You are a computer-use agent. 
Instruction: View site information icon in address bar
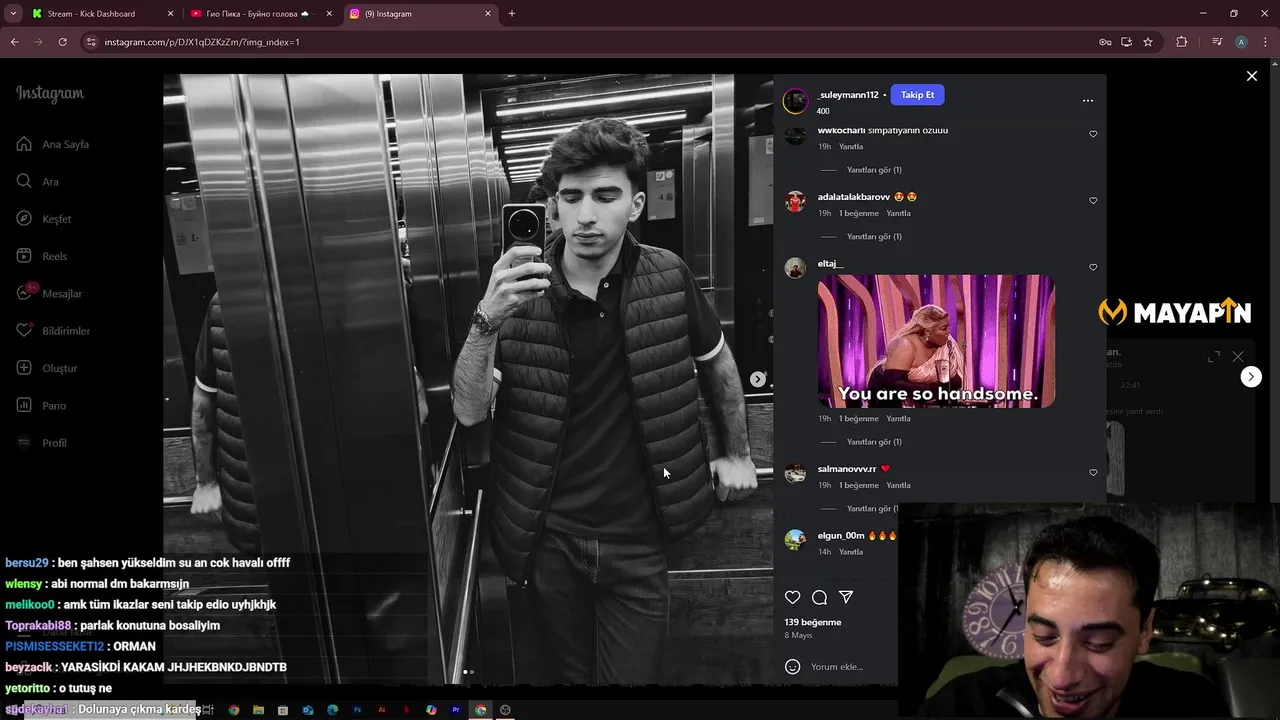tap(91, 42)
